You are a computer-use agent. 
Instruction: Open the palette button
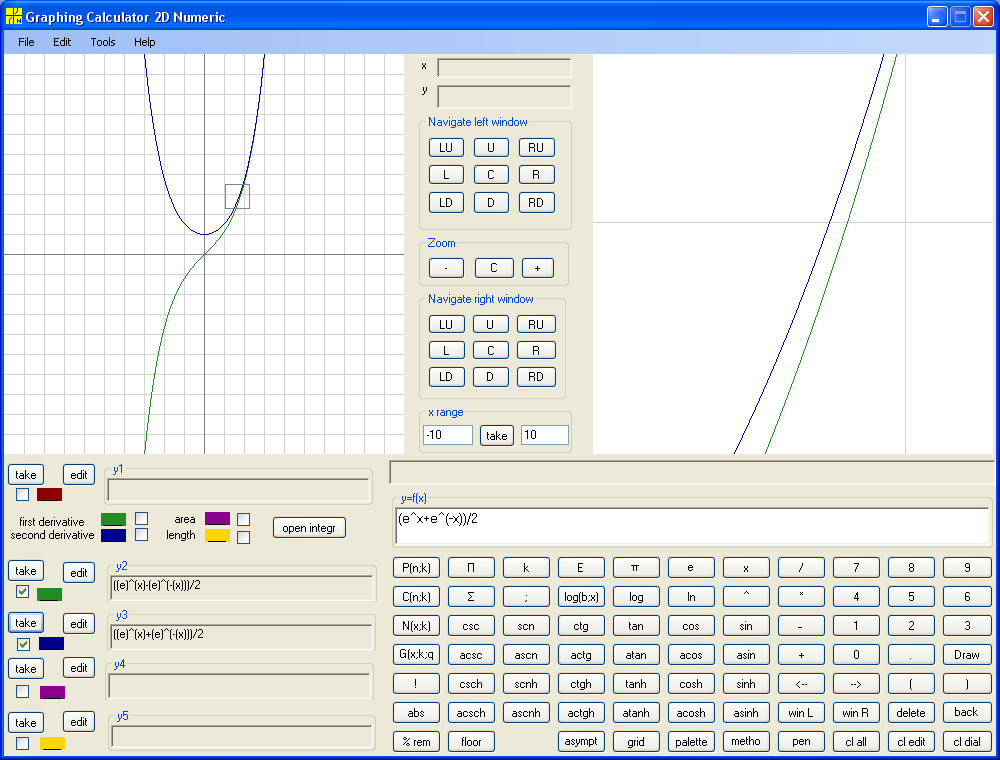click(691, 742)
